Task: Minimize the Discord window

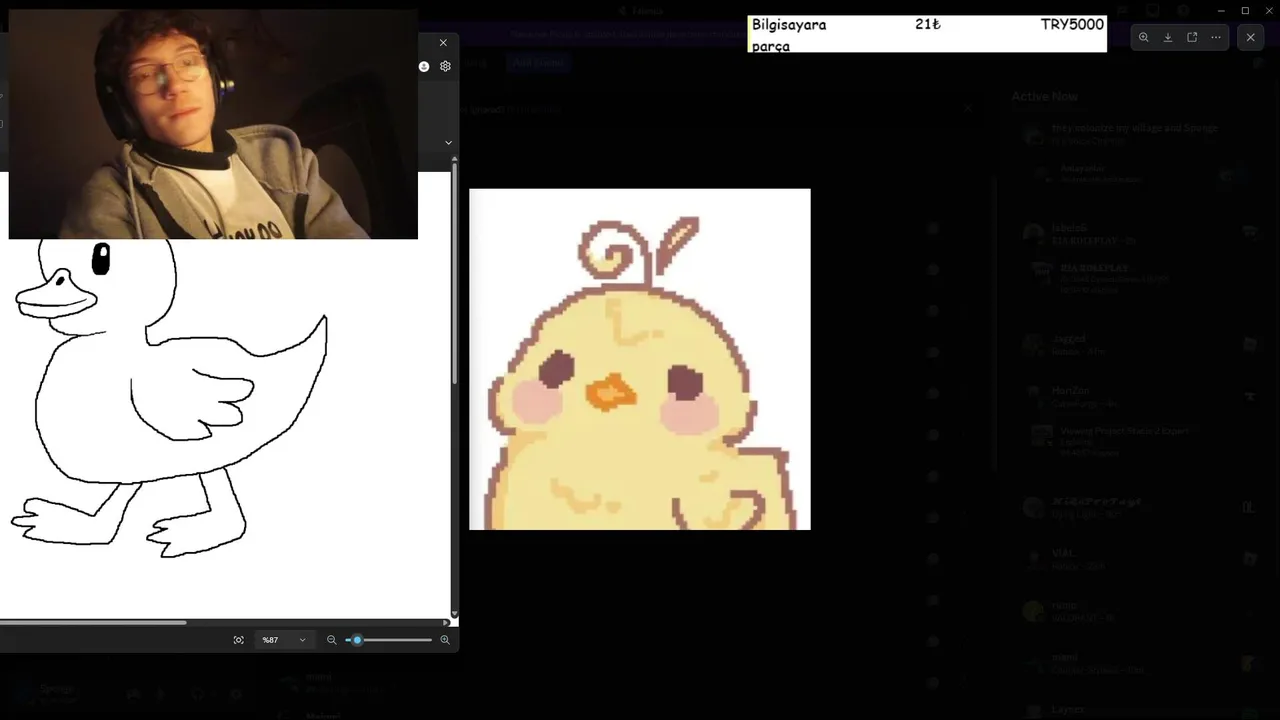Action: [x=1221, y=10]
